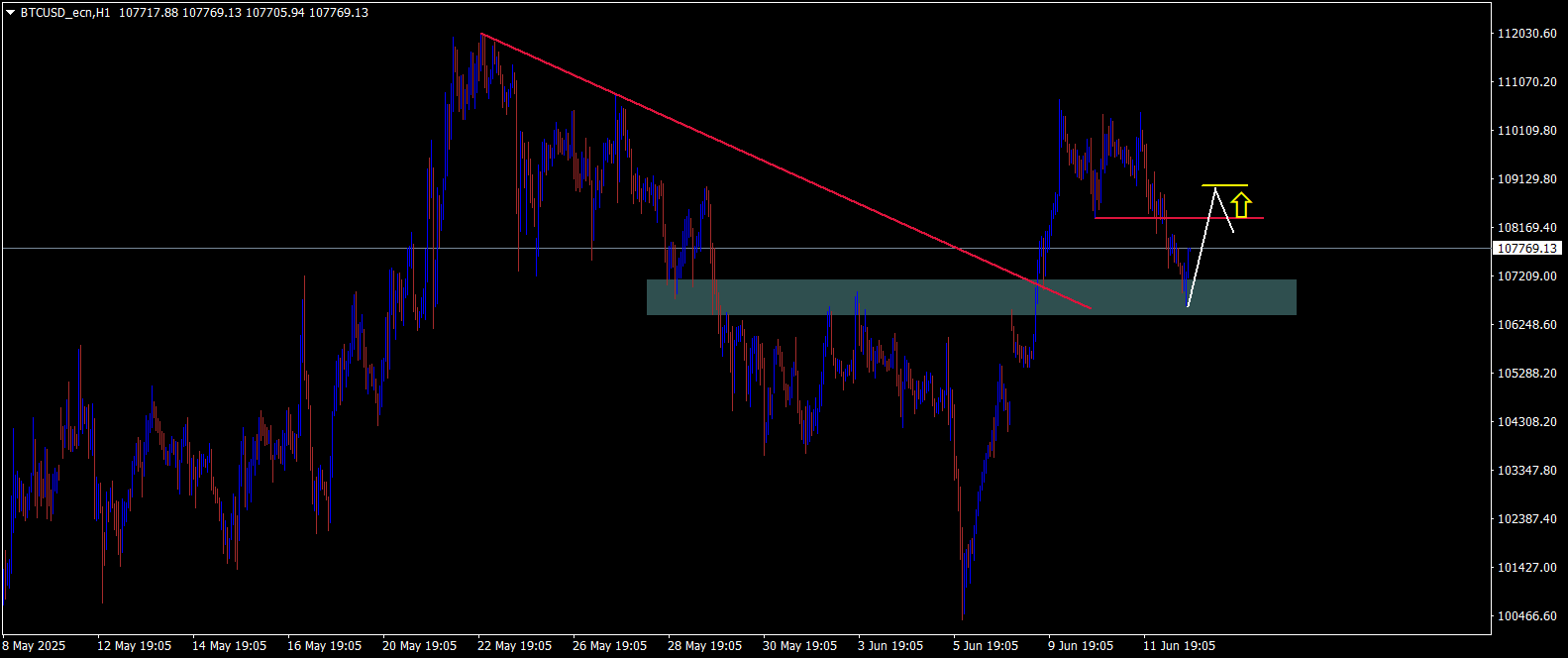The height and width of the screenshot is (658, 1568).
Task: Click the 104308.20 price scale label
Action: (1526, 422)
